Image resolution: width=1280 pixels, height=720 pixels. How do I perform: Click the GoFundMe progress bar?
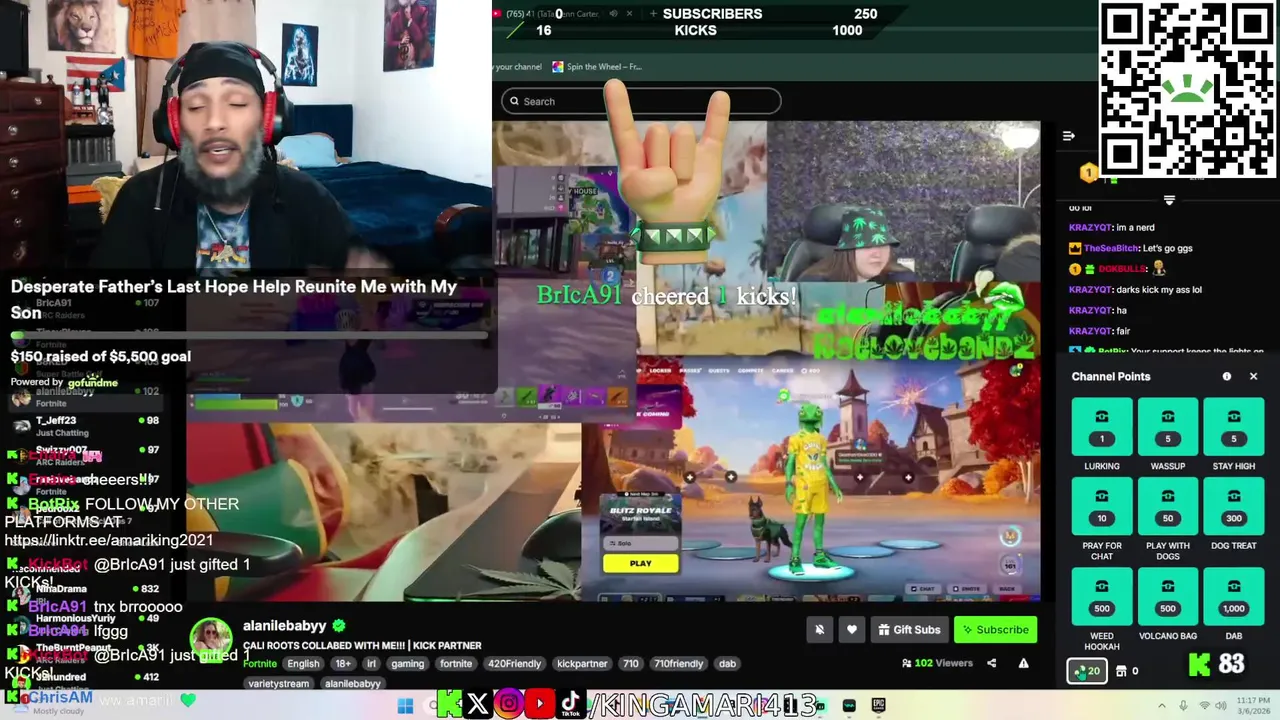(x=249, y=336)
